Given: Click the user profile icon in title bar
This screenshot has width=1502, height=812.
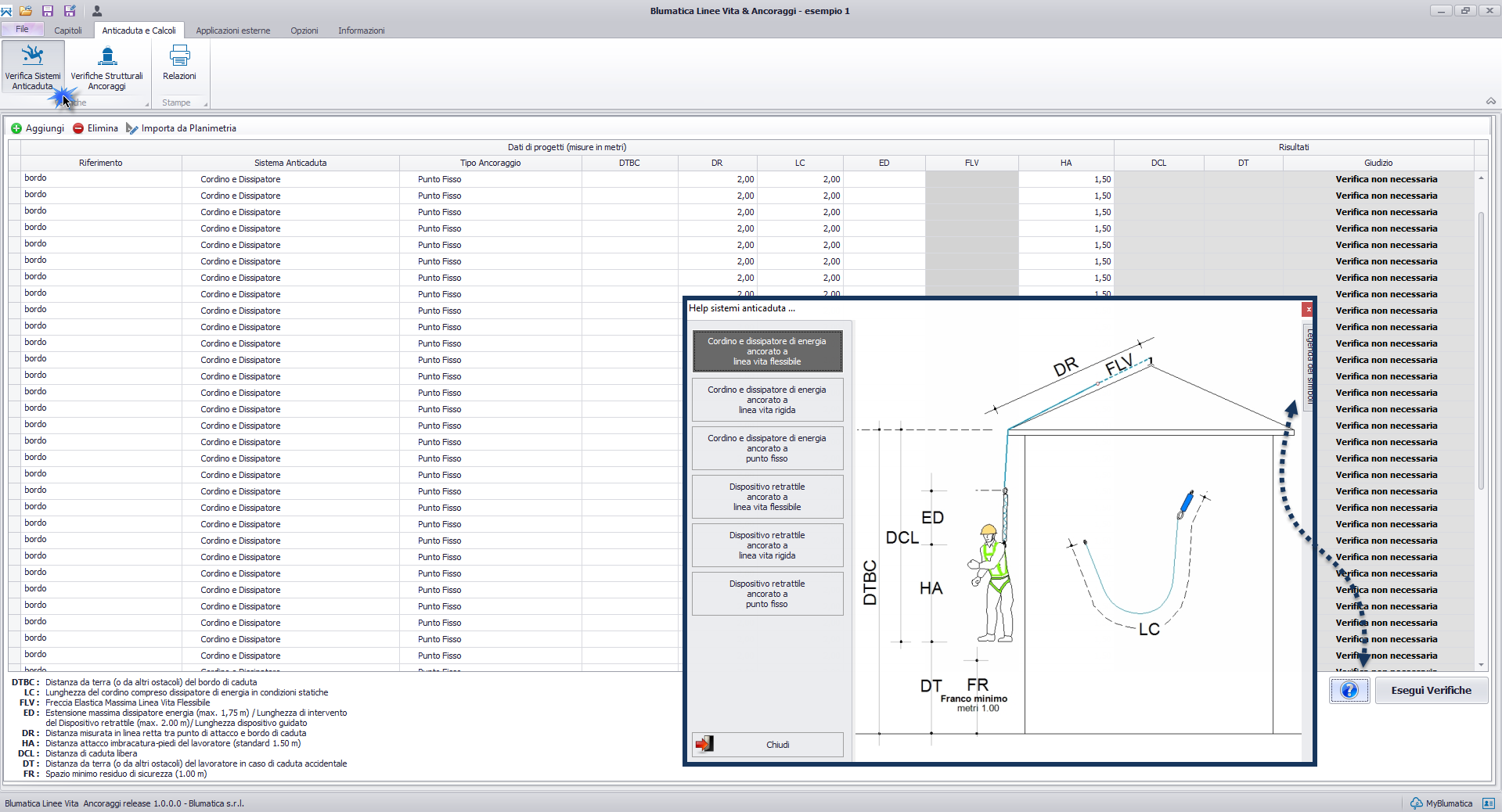Looking at the screenshot, I should (x=97, y=11).
